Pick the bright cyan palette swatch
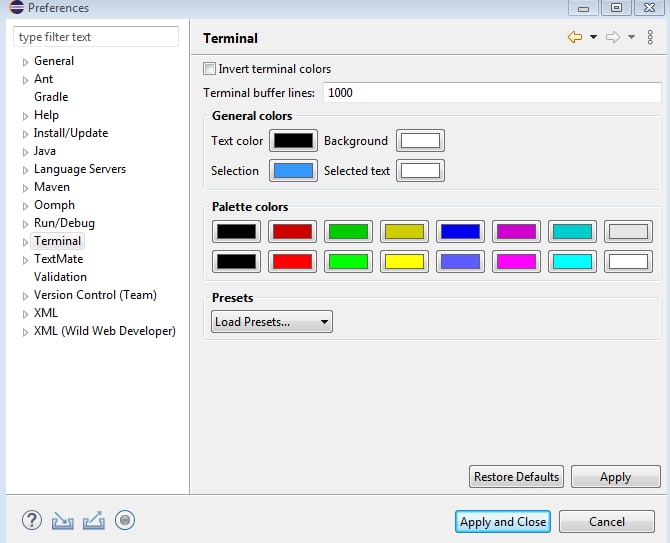 (x=572, y=261)
